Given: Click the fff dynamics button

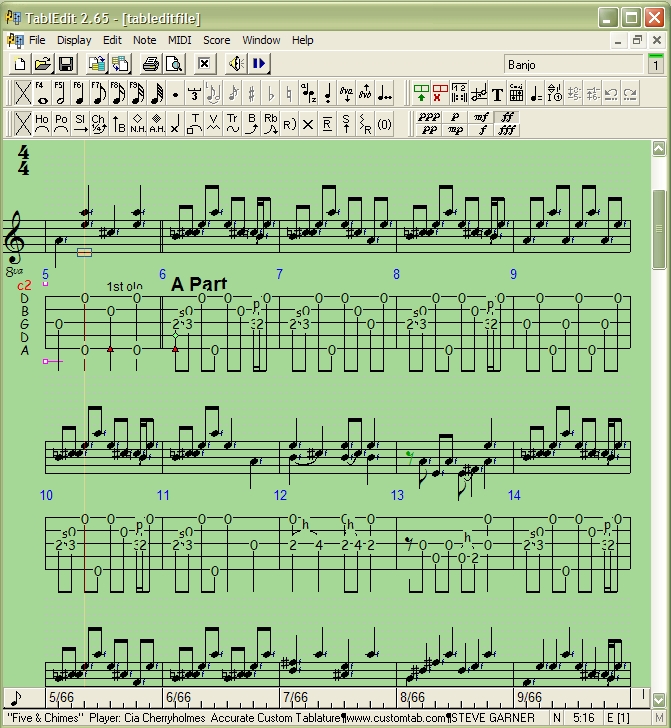Looking at the screenshot, I should point(508,130).
